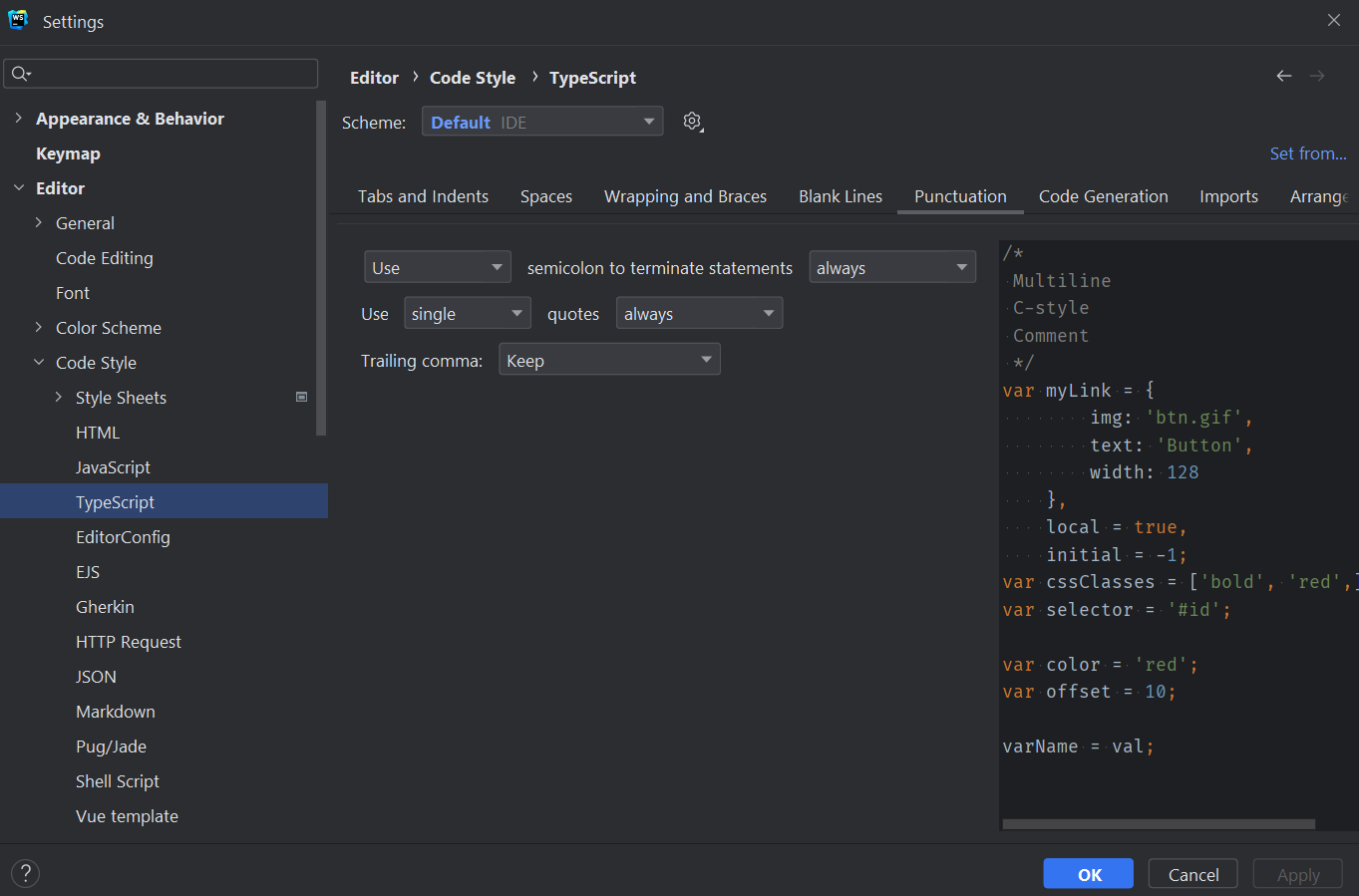Screen dimensions: 1359x896
Task: Open the Wrapping and Braces tab
Action: (x=685, y=196)
